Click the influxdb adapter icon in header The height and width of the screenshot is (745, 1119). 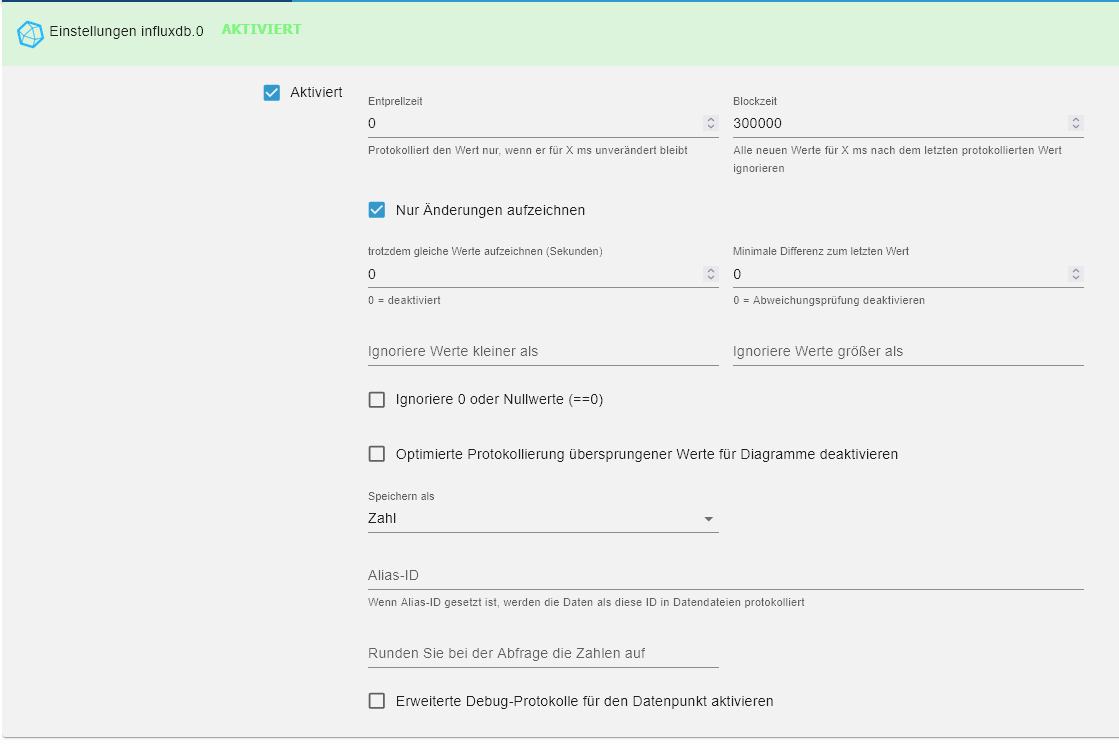coord(31,33)
